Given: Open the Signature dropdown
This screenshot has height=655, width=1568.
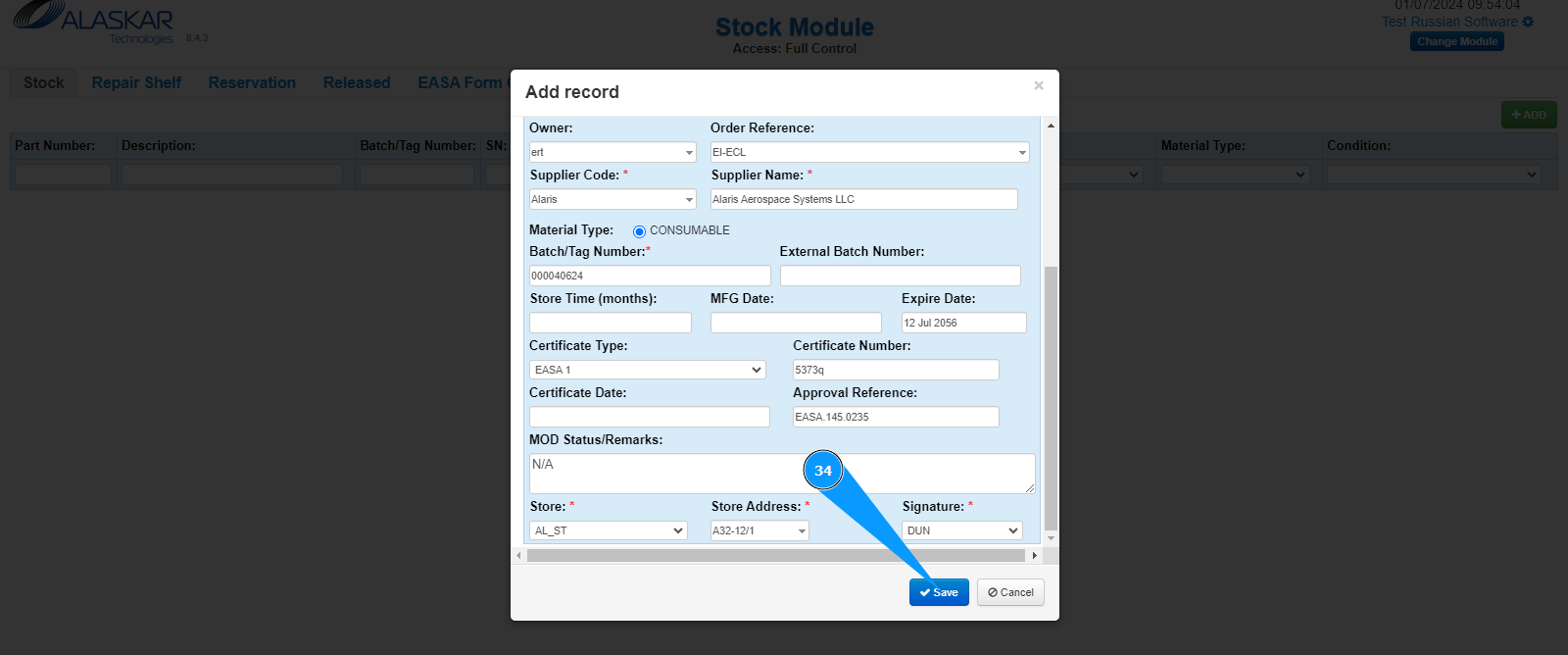Looking at the screenshot, I should click(1013, 530).
